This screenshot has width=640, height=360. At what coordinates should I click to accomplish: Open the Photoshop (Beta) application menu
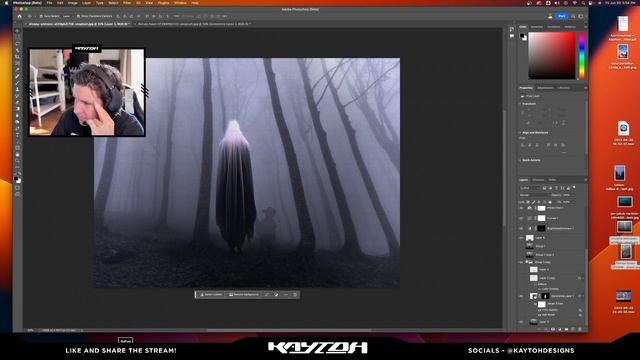27,3
